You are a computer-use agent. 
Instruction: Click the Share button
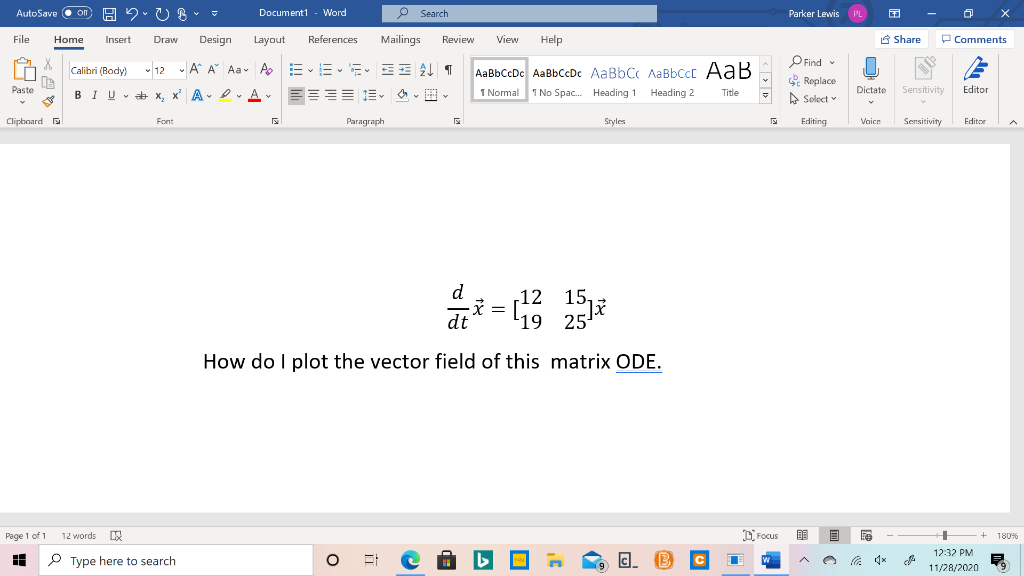pos(898,39)
